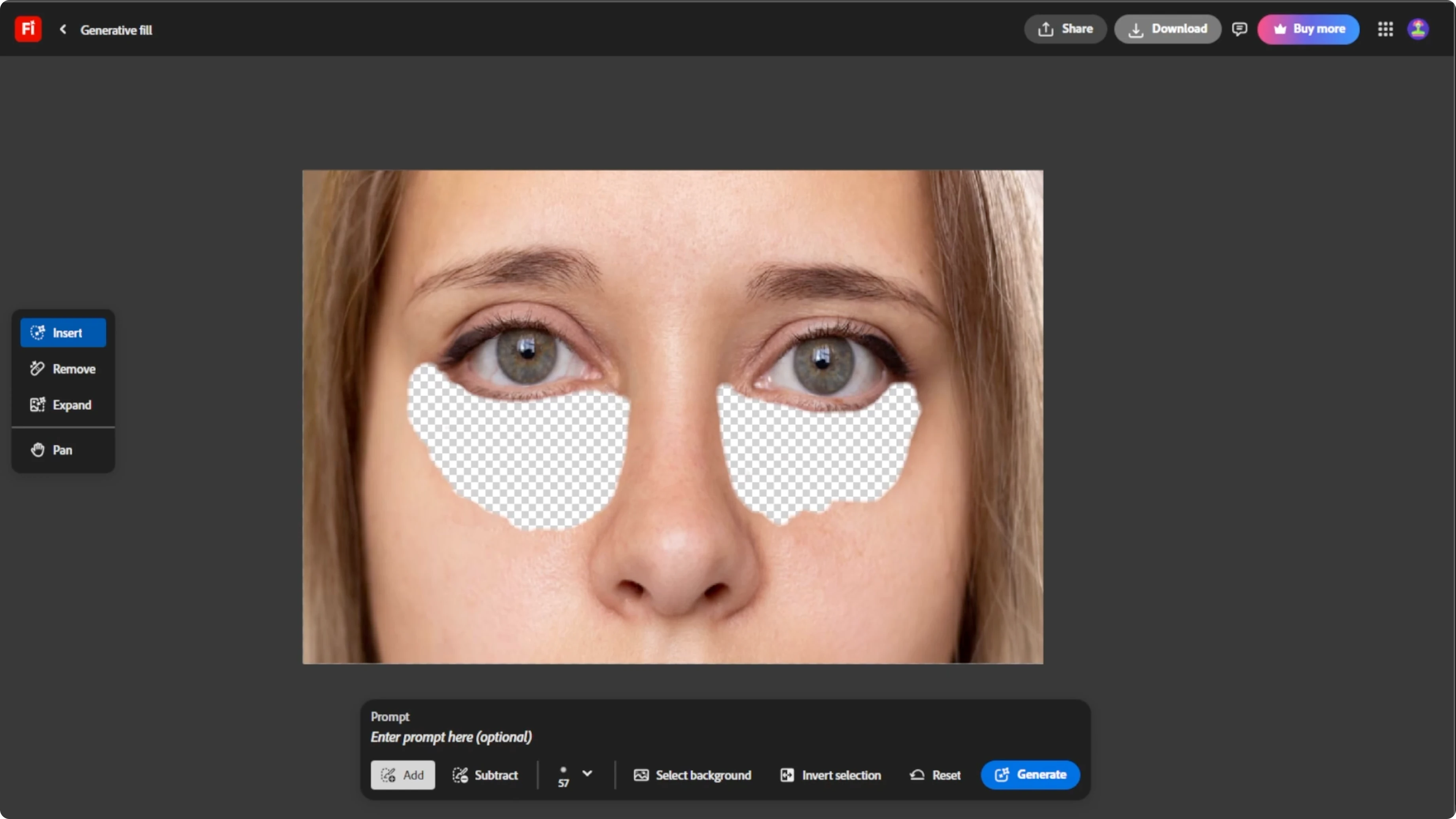The image size is (1456, 819).
Task: Open the feedback comment icon
Action: coord(1239,29)
